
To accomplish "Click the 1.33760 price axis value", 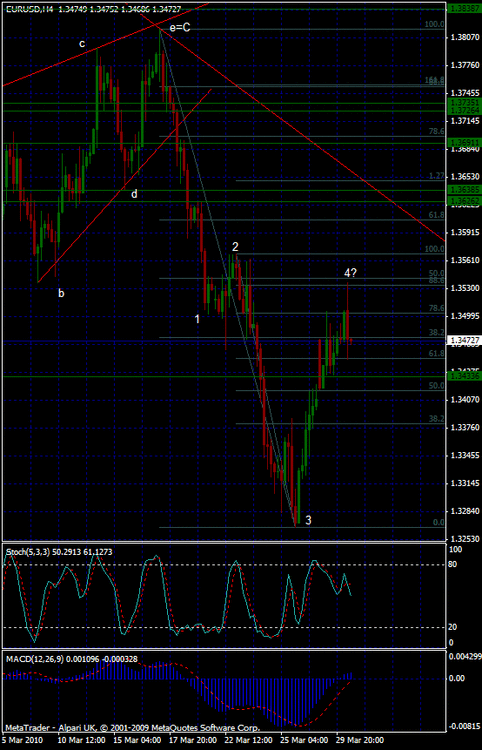I will pyautogui.click(x=465, y=427).
